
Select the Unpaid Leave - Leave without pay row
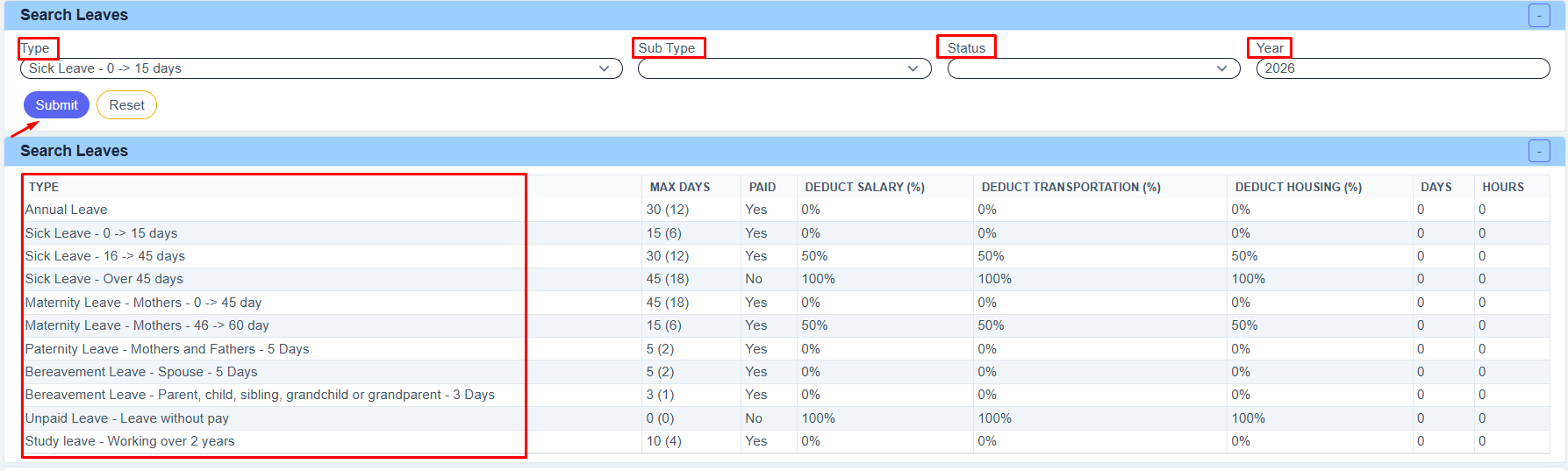785,418
